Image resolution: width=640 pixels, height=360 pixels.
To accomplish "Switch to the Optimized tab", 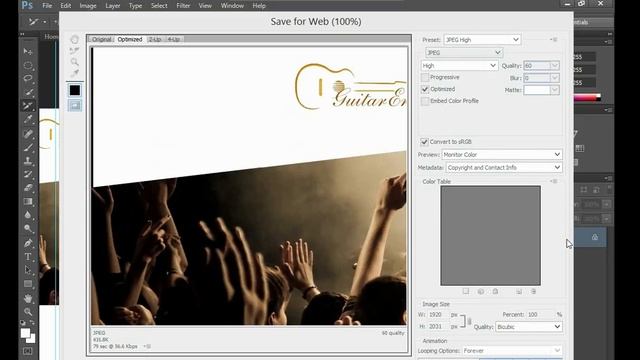I will tap(130, 39).
